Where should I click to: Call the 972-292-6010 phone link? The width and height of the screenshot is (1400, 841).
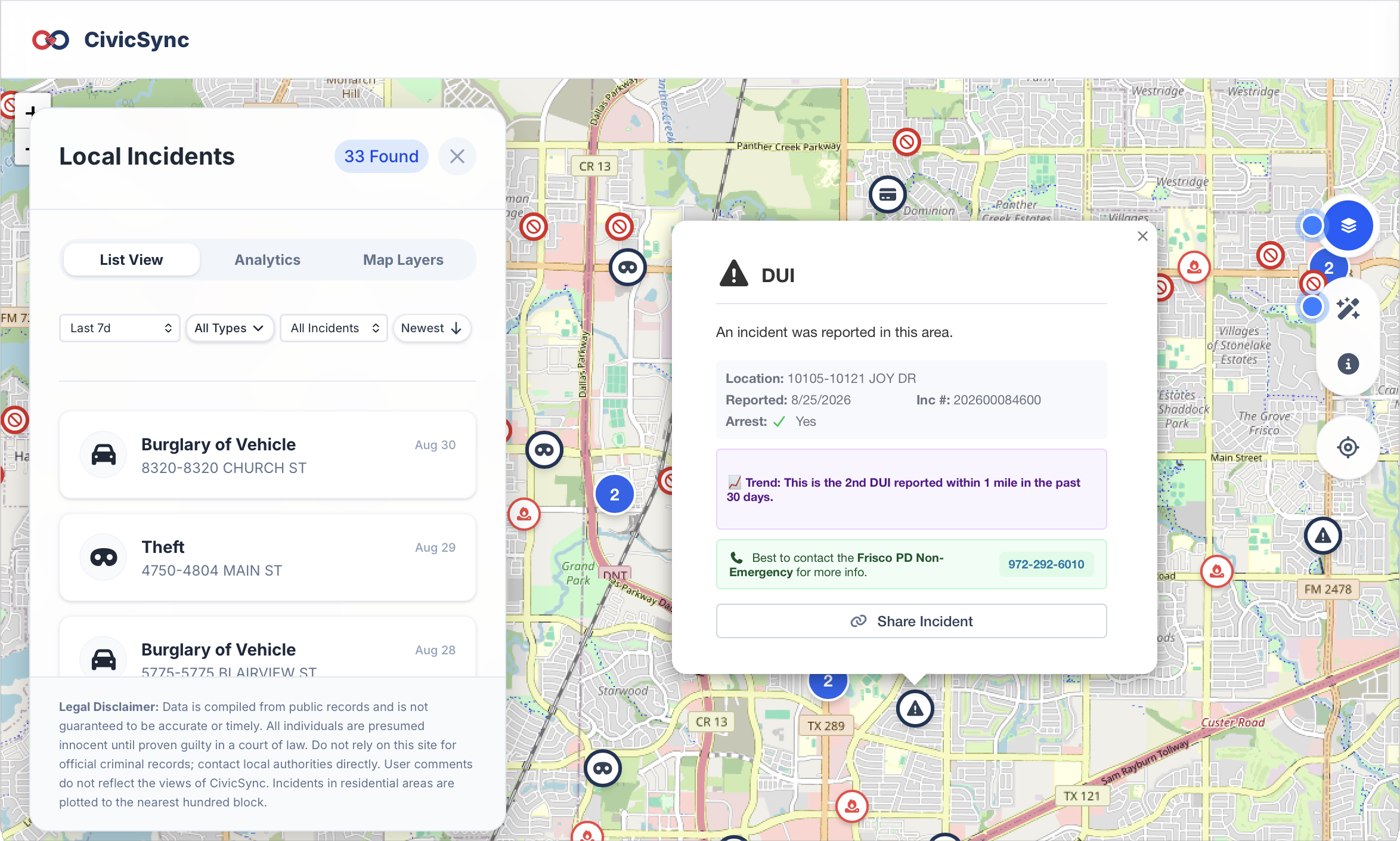coord(1046,564)
